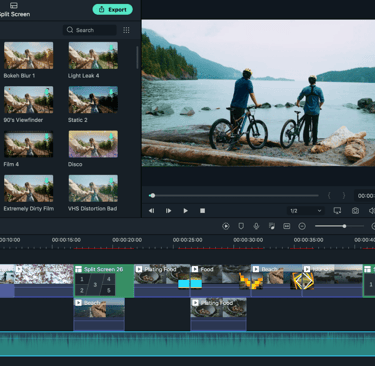Click the preview playback progress handle

tap(152, 196)
